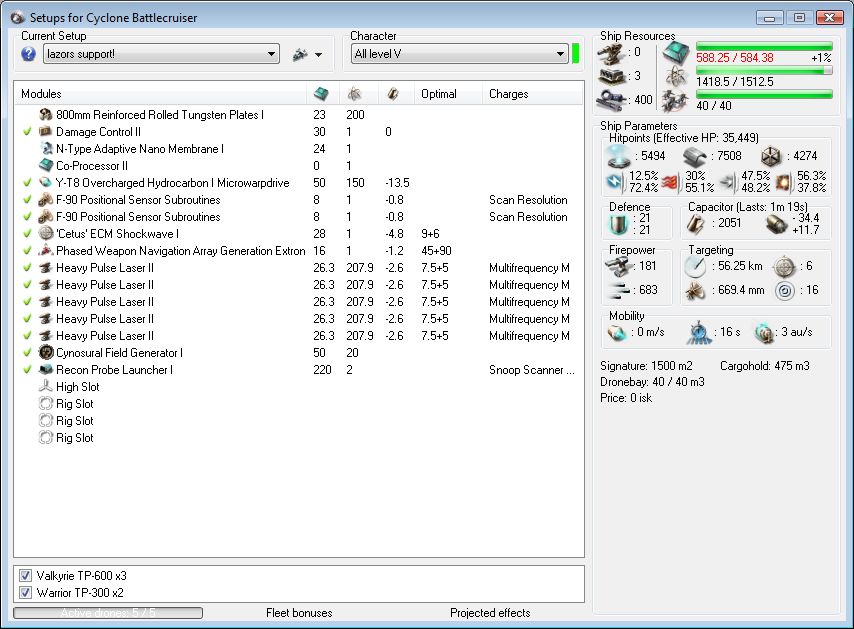Click the turret hardpoints icon in Ship Resources

(x=611, y=53)
